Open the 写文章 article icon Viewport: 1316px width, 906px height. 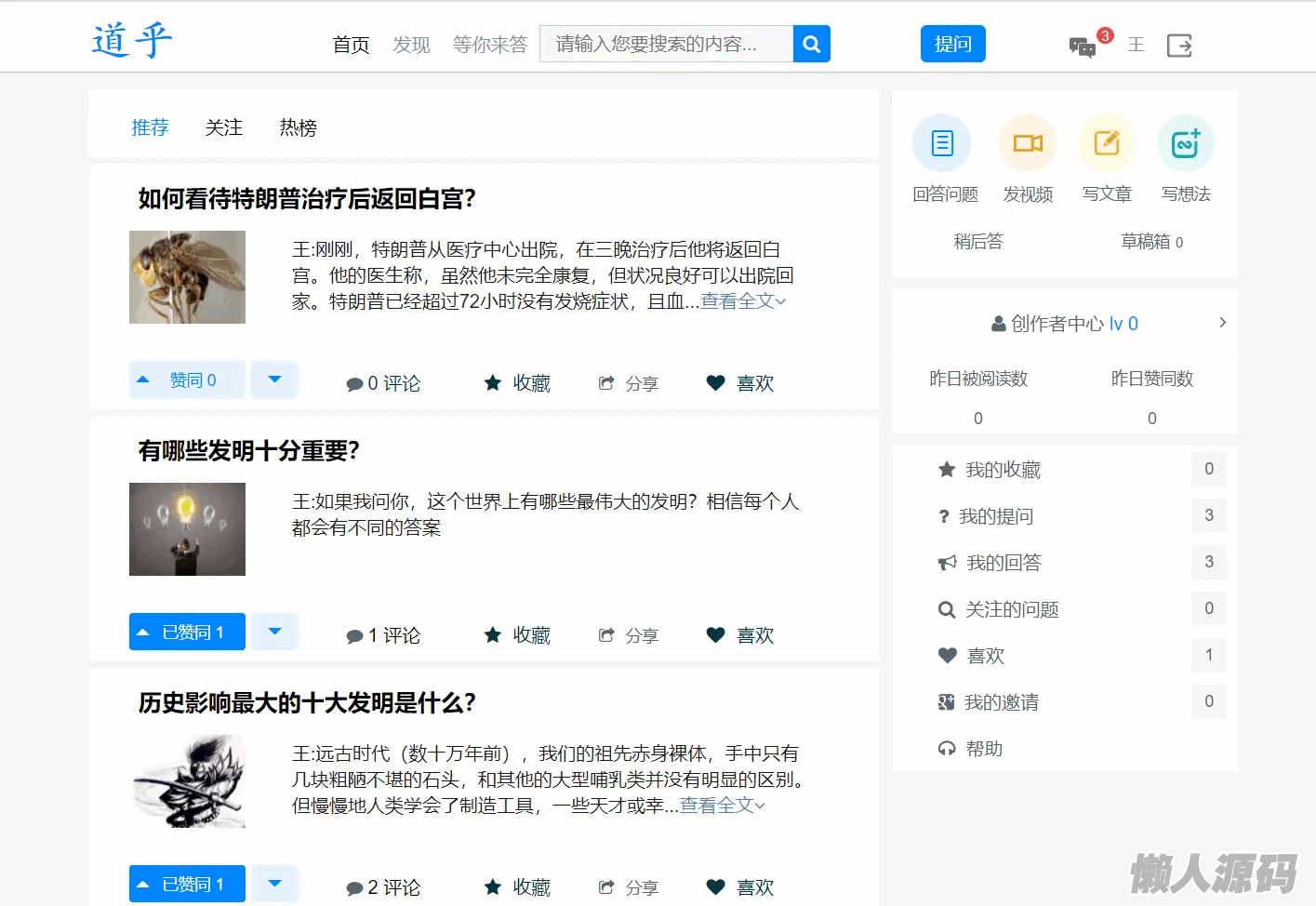1107,144
